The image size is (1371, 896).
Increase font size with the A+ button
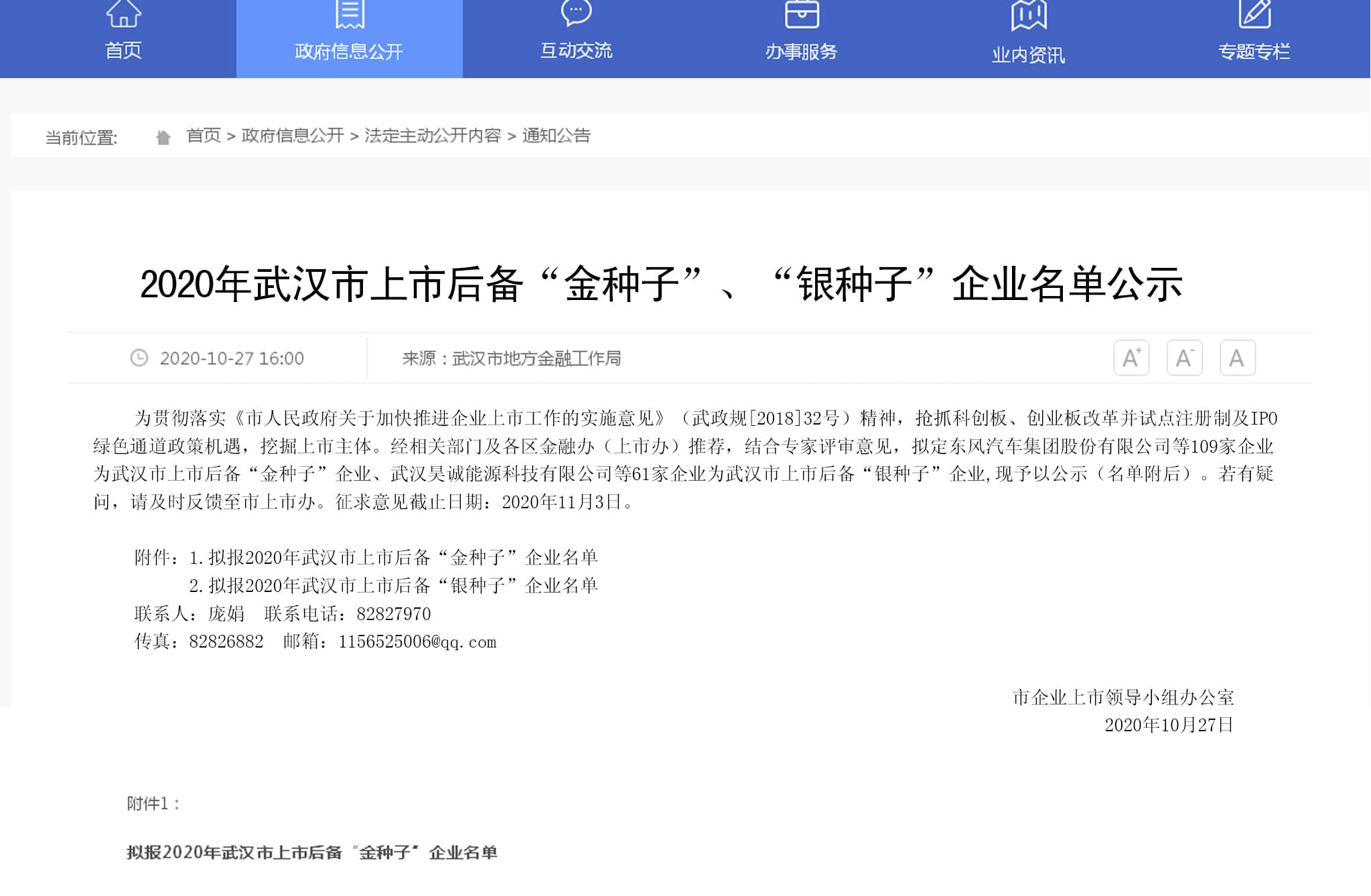point(1131,358)
